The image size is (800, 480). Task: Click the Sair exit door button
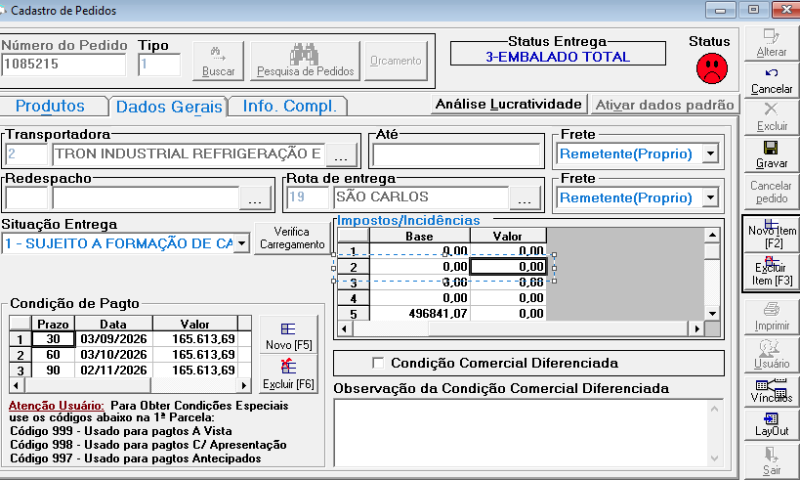(x=771, y=461)
